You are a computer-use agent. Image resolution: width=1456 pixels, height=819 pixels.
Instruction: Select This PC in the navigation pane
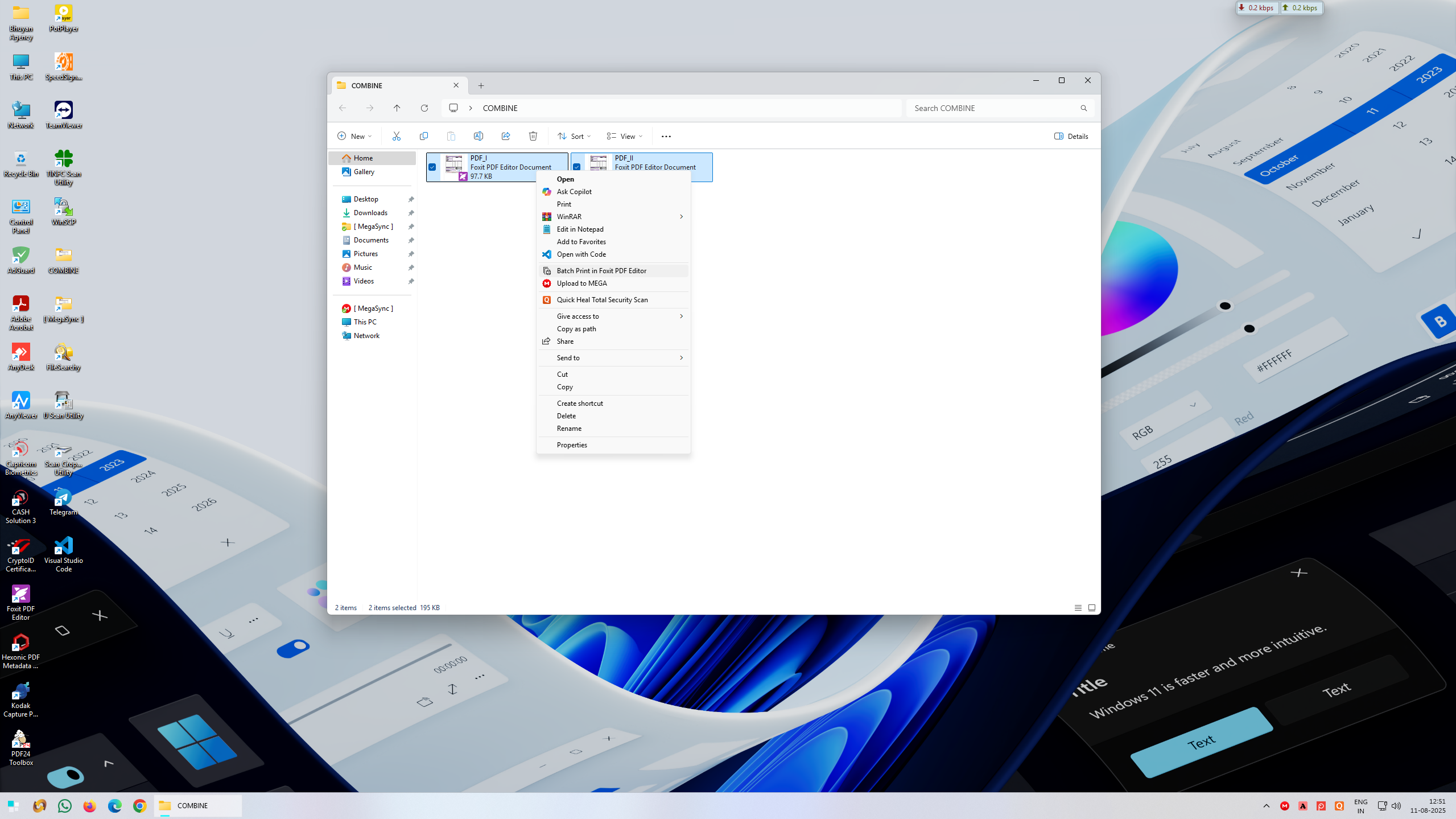pos(372,322)
